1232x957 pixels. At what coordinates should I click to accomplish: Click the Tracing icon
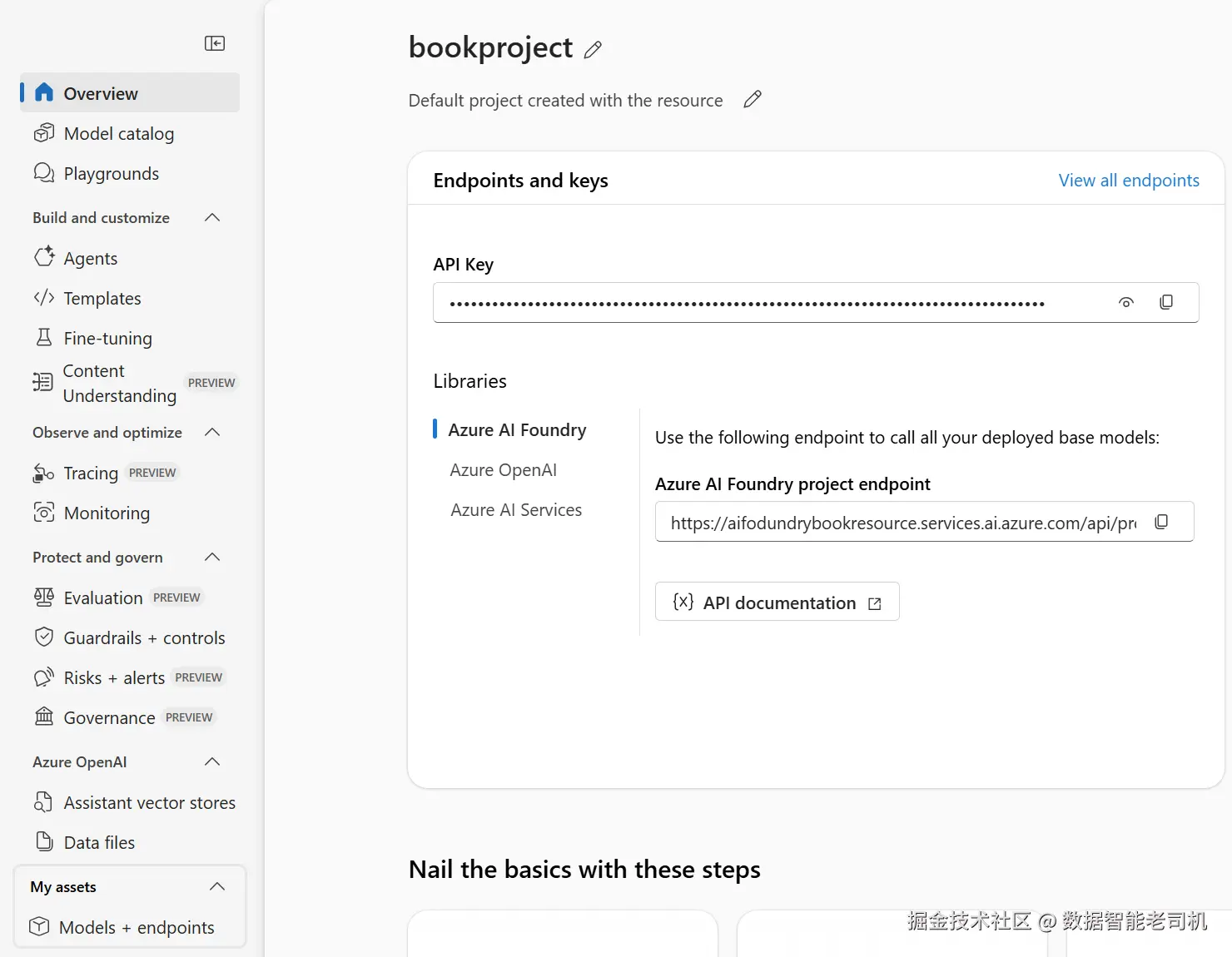[x=44, y=473]
